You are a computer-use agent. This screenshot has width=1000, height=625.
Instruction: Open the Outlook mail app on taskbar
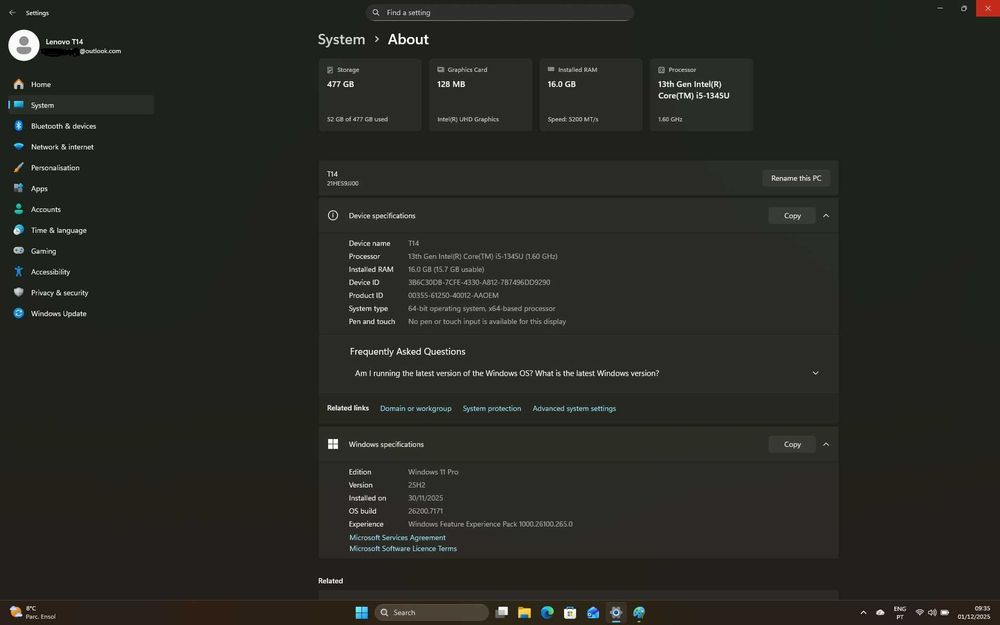pos(593,612)
